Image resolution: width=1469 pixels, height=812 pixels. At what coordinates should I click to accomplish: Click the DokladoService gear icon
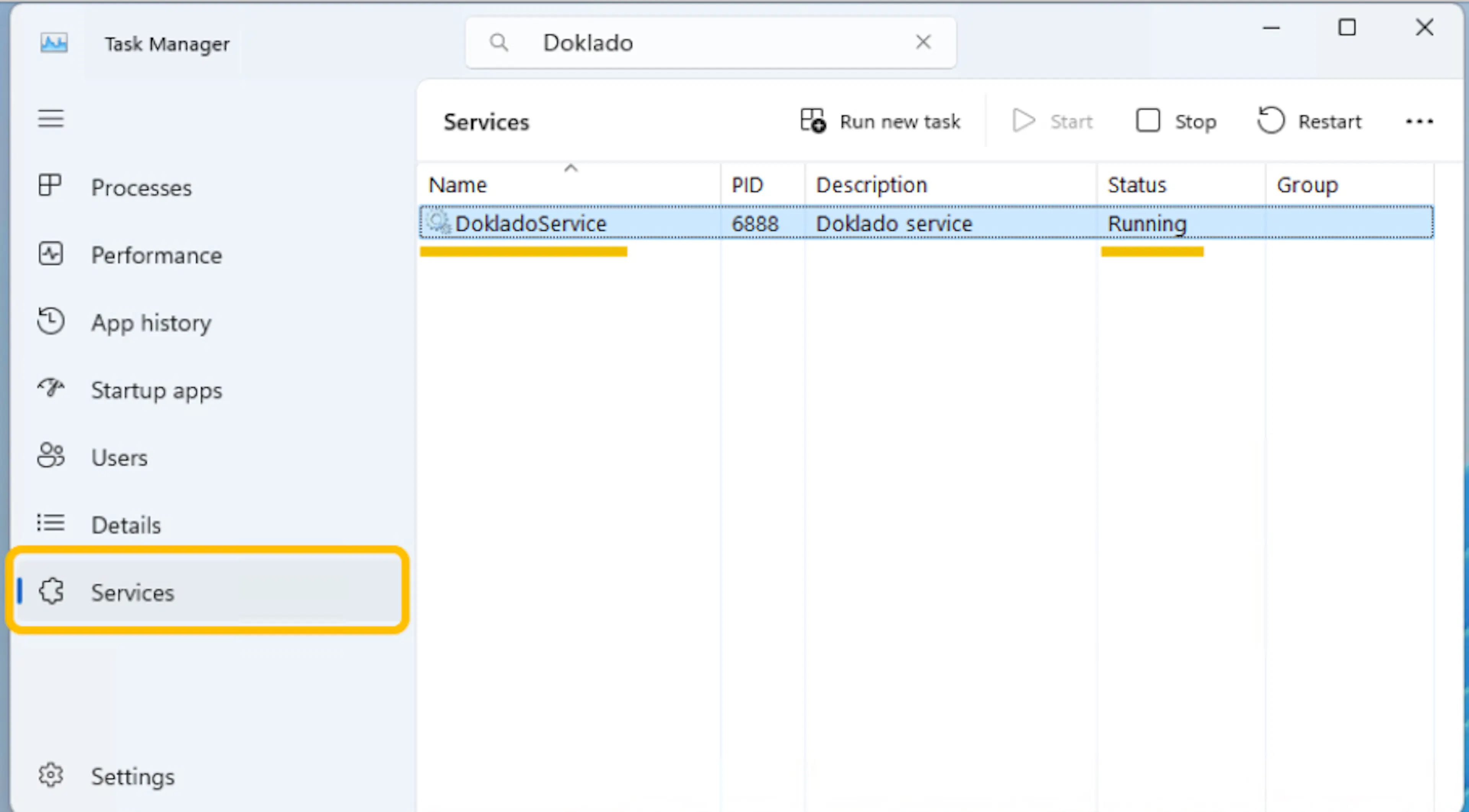pos(438,222)
